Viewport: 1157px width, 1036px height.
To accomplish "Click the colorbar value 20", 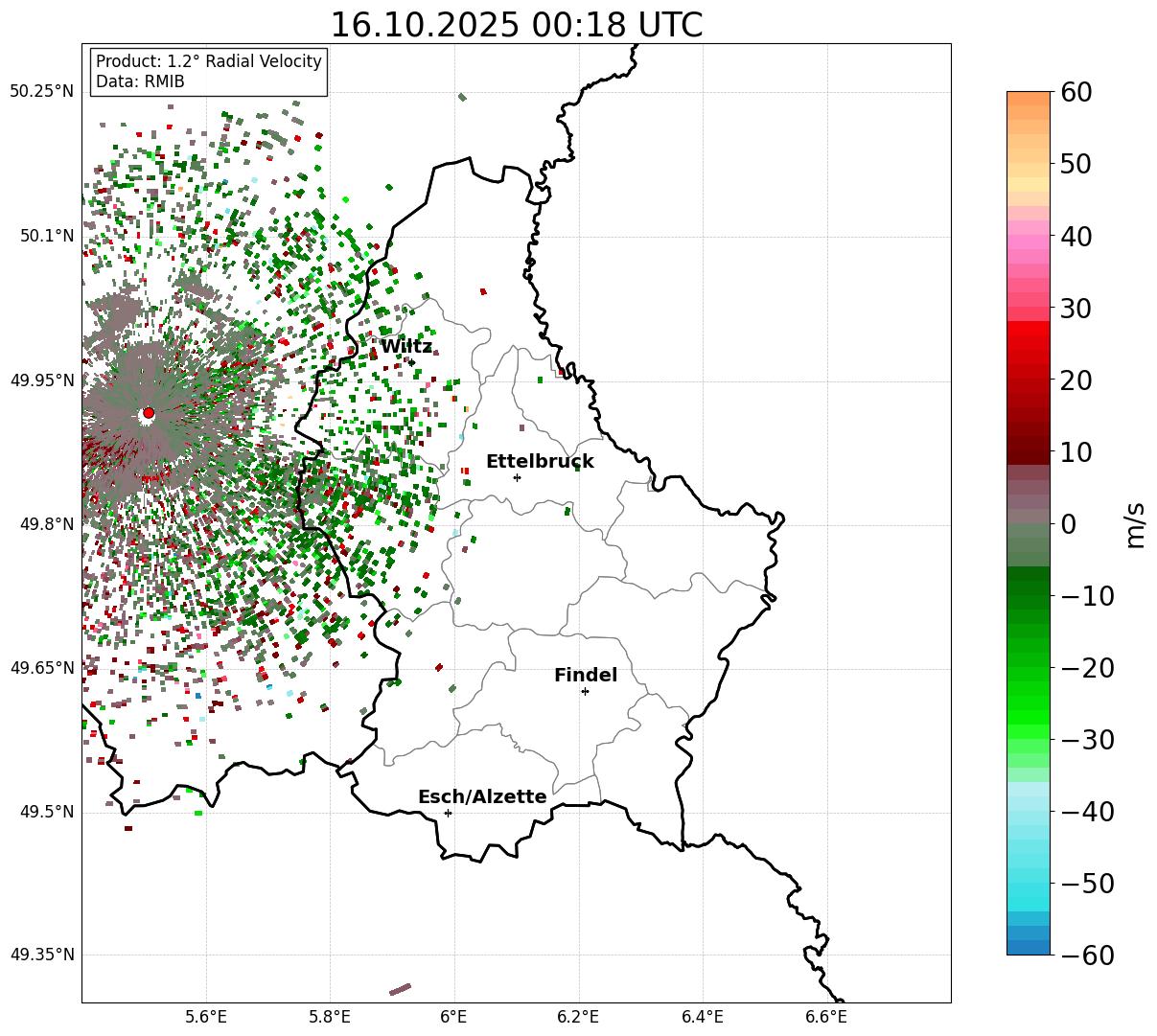I will tap(1076, 380).
